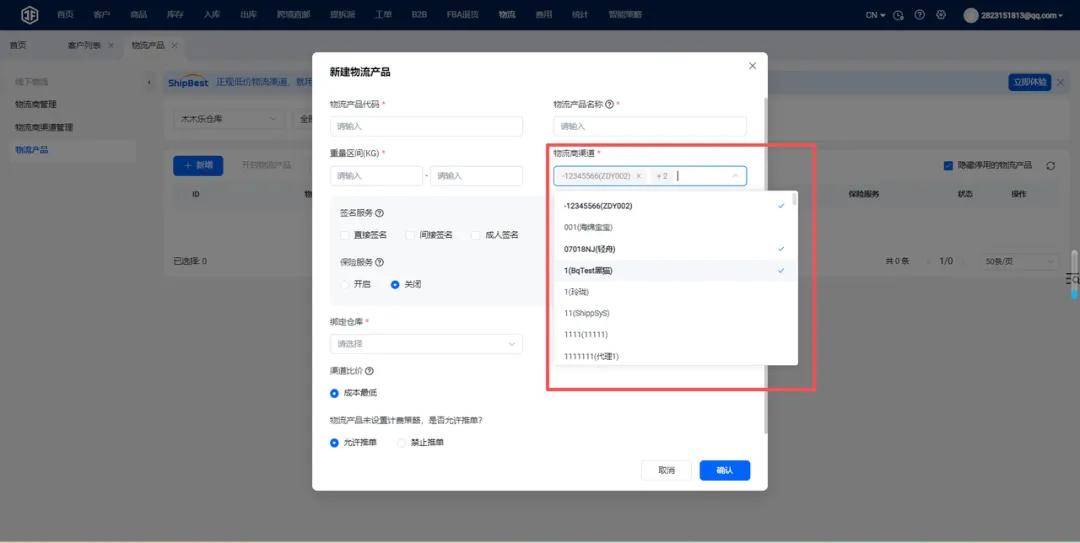Click the 物流产品代码 input field

pos(426,126)
